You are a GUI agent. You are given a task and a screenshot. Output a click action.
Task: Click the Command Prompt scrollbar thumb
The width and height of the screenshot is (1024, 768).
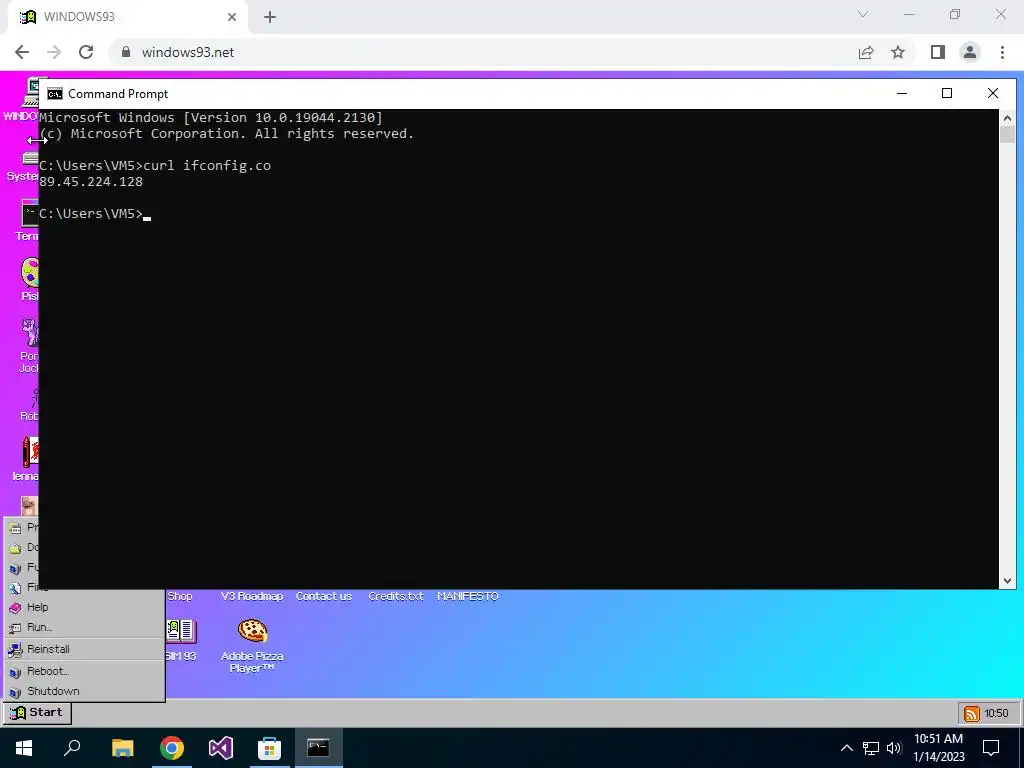[1007, 135]
